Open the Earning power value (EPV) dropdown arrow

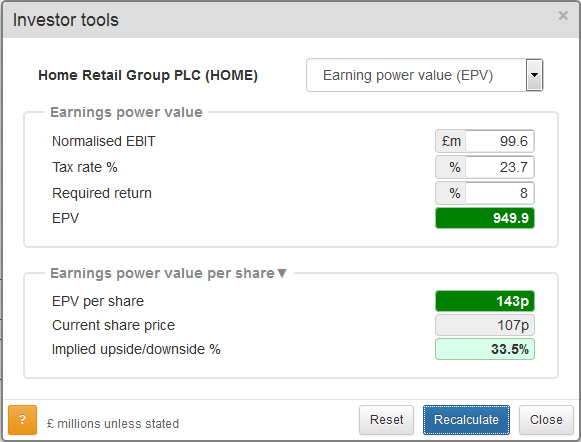(x=534, y=75)
